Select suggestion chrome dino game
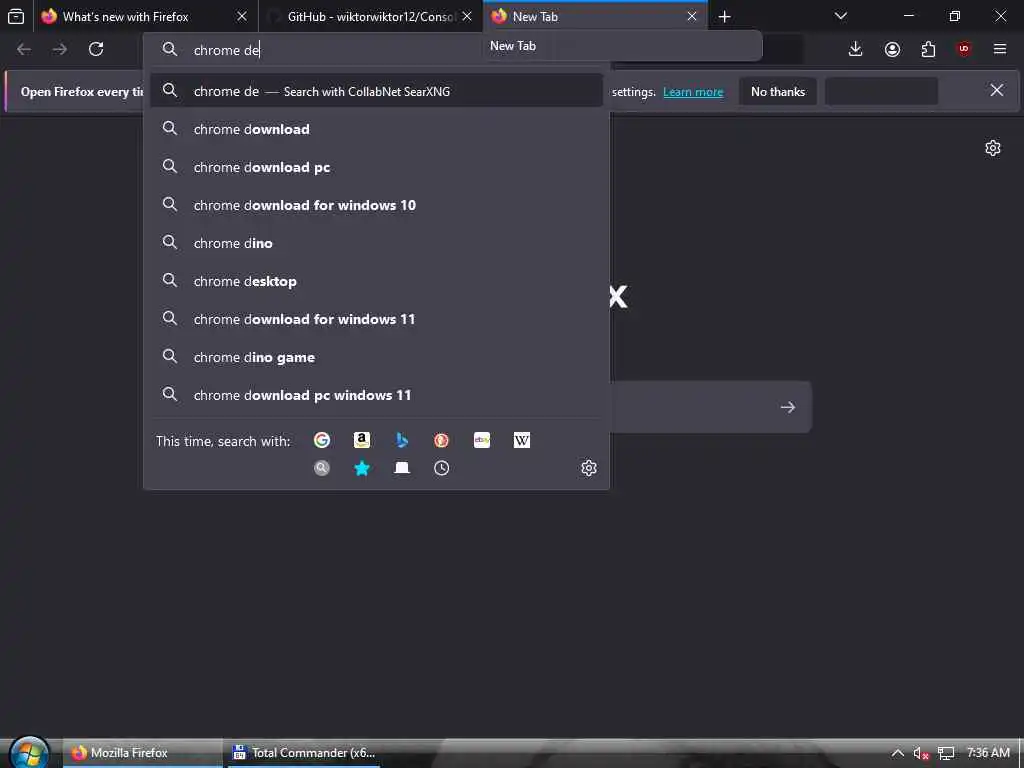The height and width of the screenshot is (768, 1024). (x=376, y=357)
